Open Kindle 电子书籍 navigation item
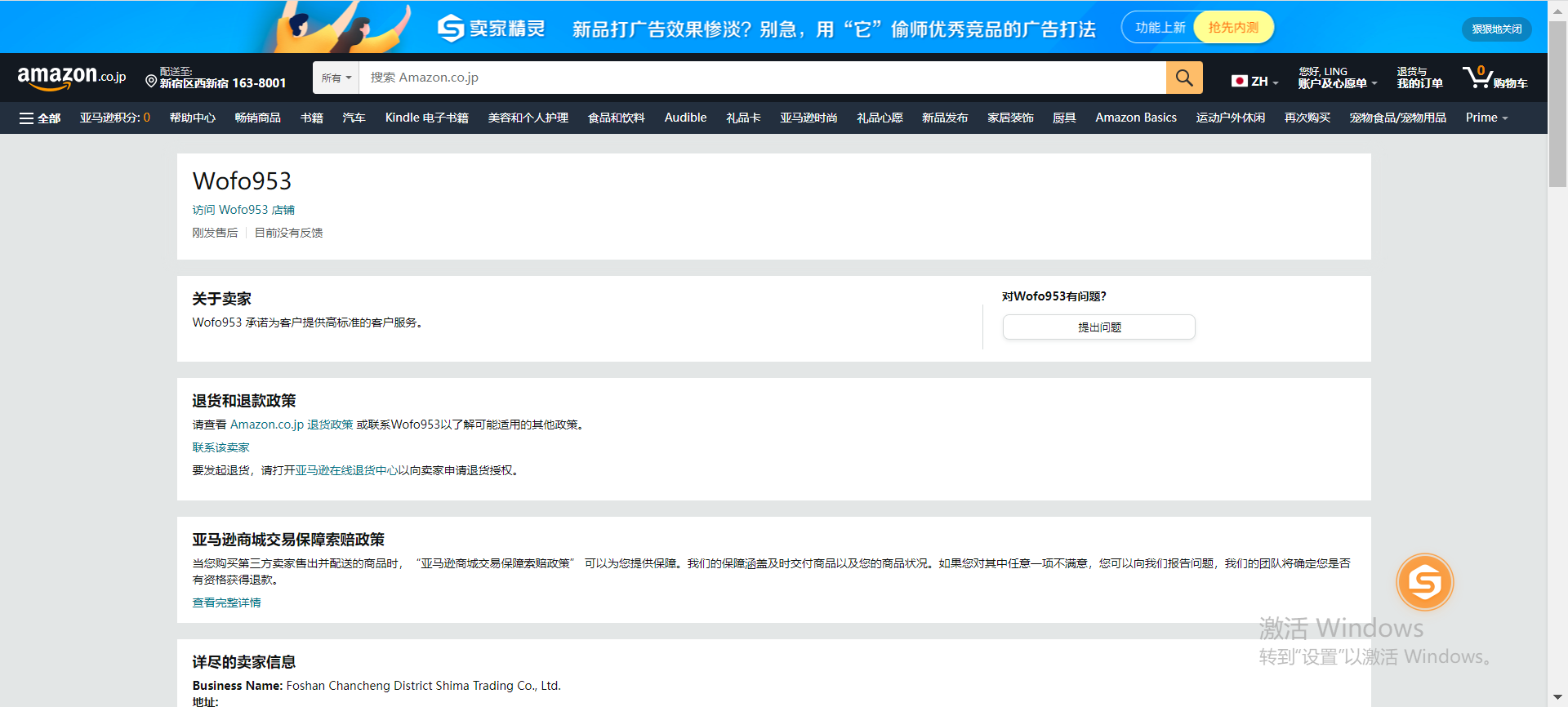Screen dimensions: 1568x707 [427, 118]
